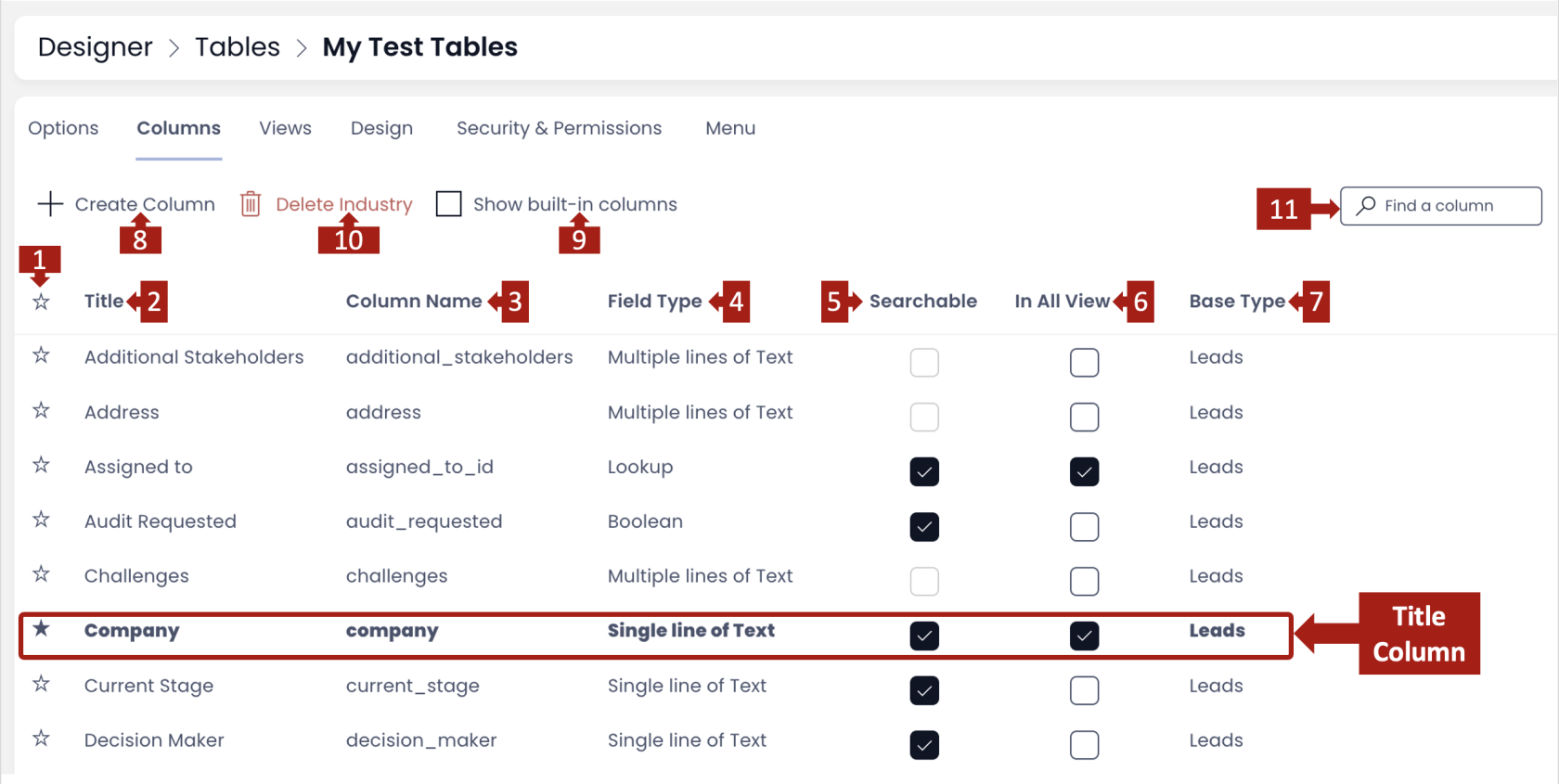Click the star icon for Current Stage

41,684
